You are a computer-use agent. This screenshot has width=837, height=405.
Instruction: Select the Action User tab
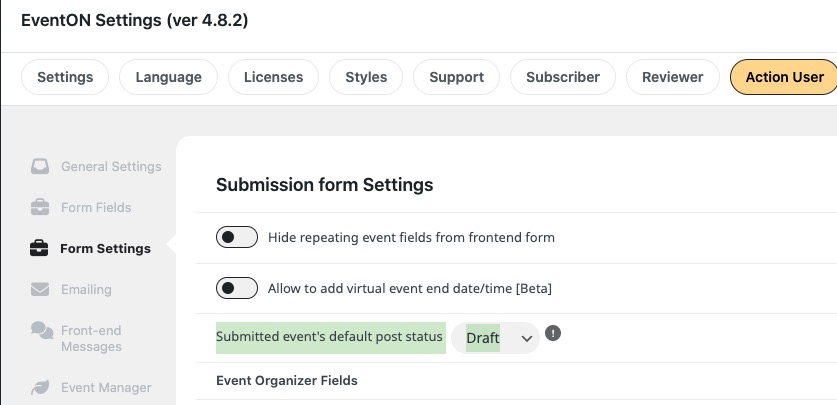click(784, 77)
